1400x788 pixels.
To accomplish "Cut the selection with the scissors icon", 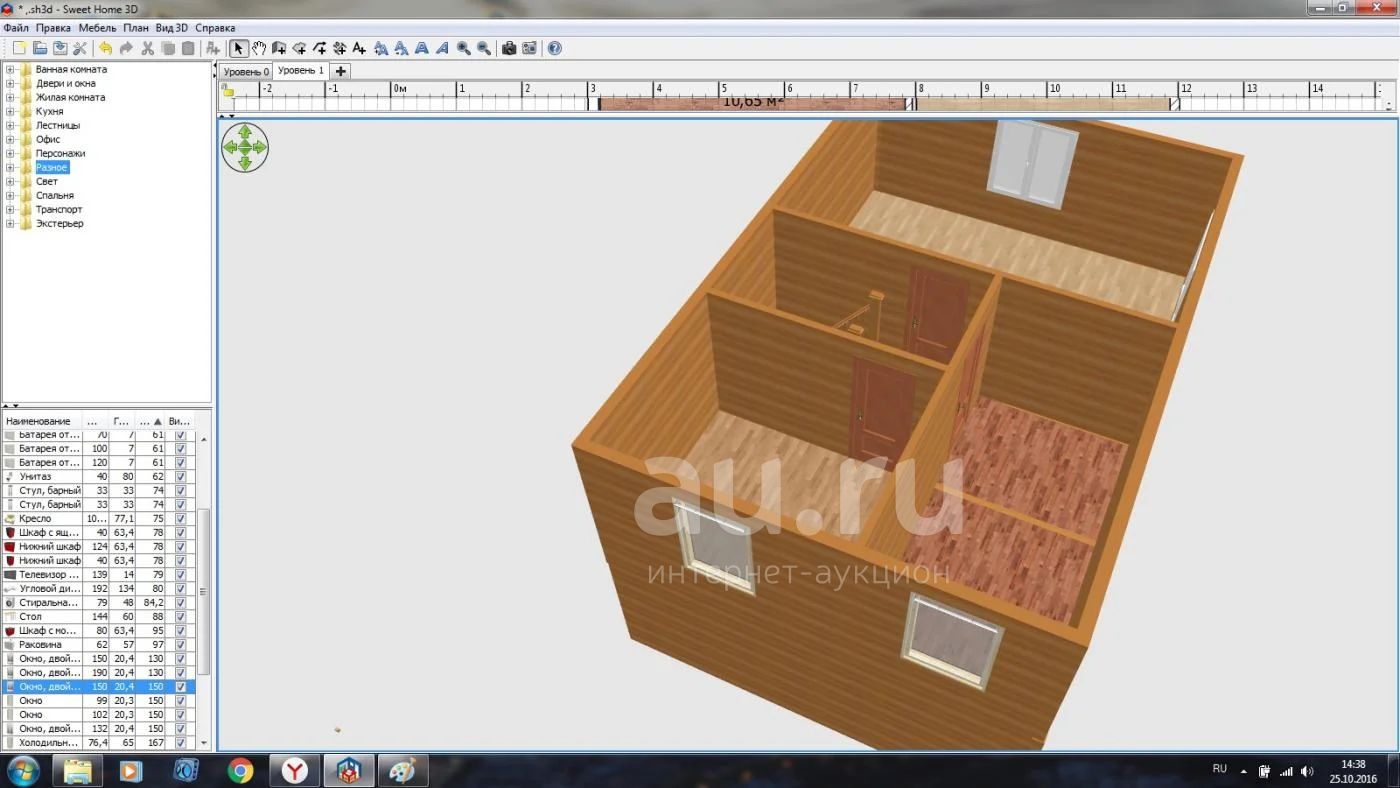I will (147, 48).
